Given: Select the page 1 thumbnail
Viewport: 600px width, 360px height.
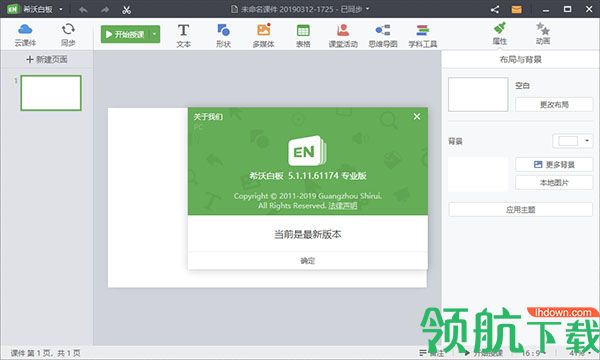Looking at the screenshot, I should 51,93.
